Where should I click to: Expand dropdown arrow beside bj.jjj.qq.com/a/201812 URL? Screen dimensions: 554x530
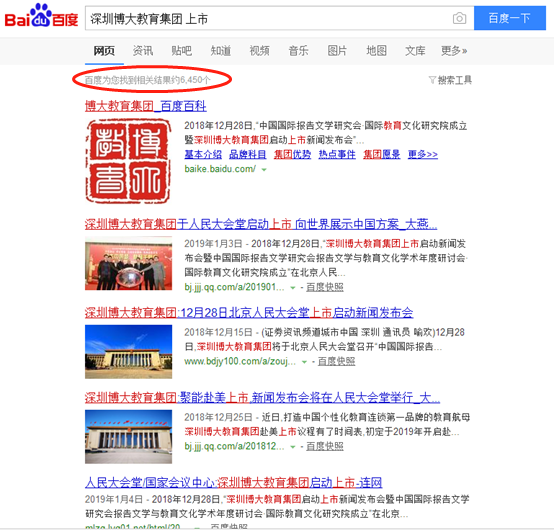(x=293, y=447)
